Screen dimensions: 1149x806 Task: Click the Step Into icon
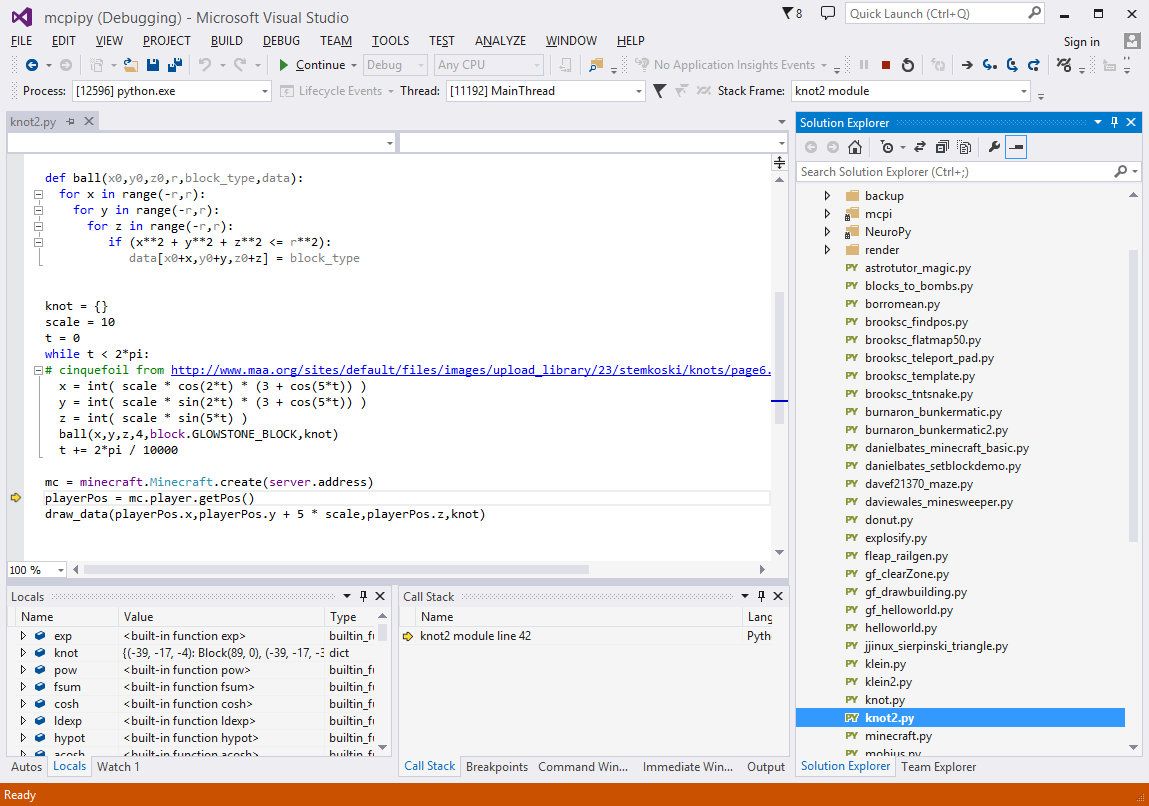pyautogui.click(x=988, y=64)
